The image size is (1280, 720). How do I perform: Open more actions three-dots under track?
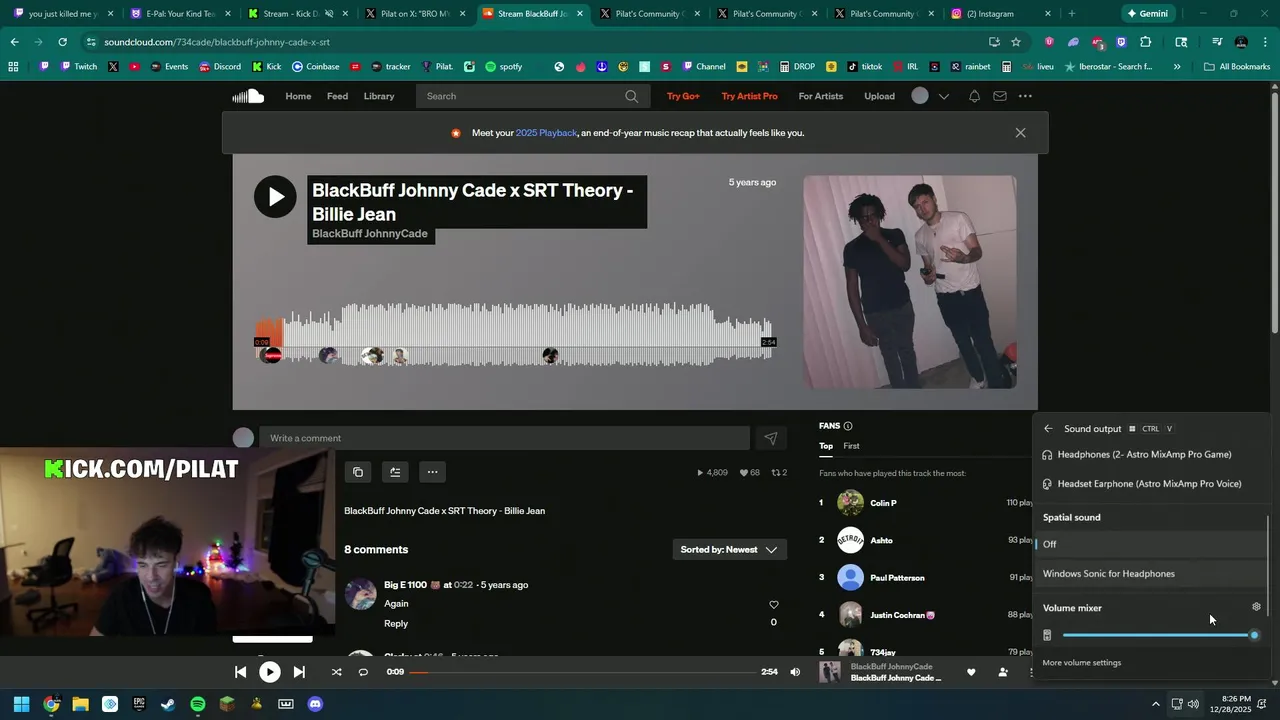pos(432,472)
